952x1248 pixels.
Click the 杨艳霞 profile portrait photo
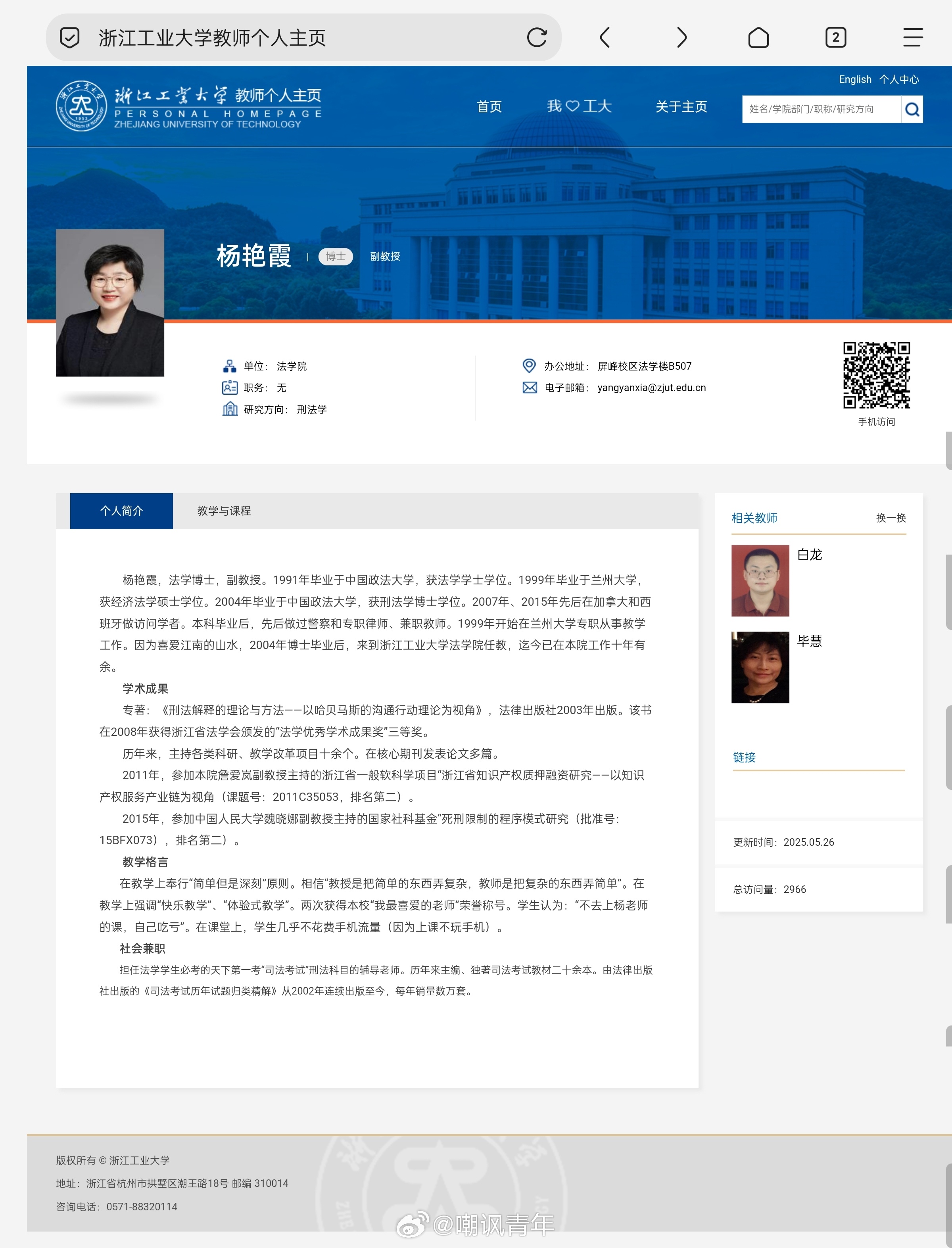110,303
